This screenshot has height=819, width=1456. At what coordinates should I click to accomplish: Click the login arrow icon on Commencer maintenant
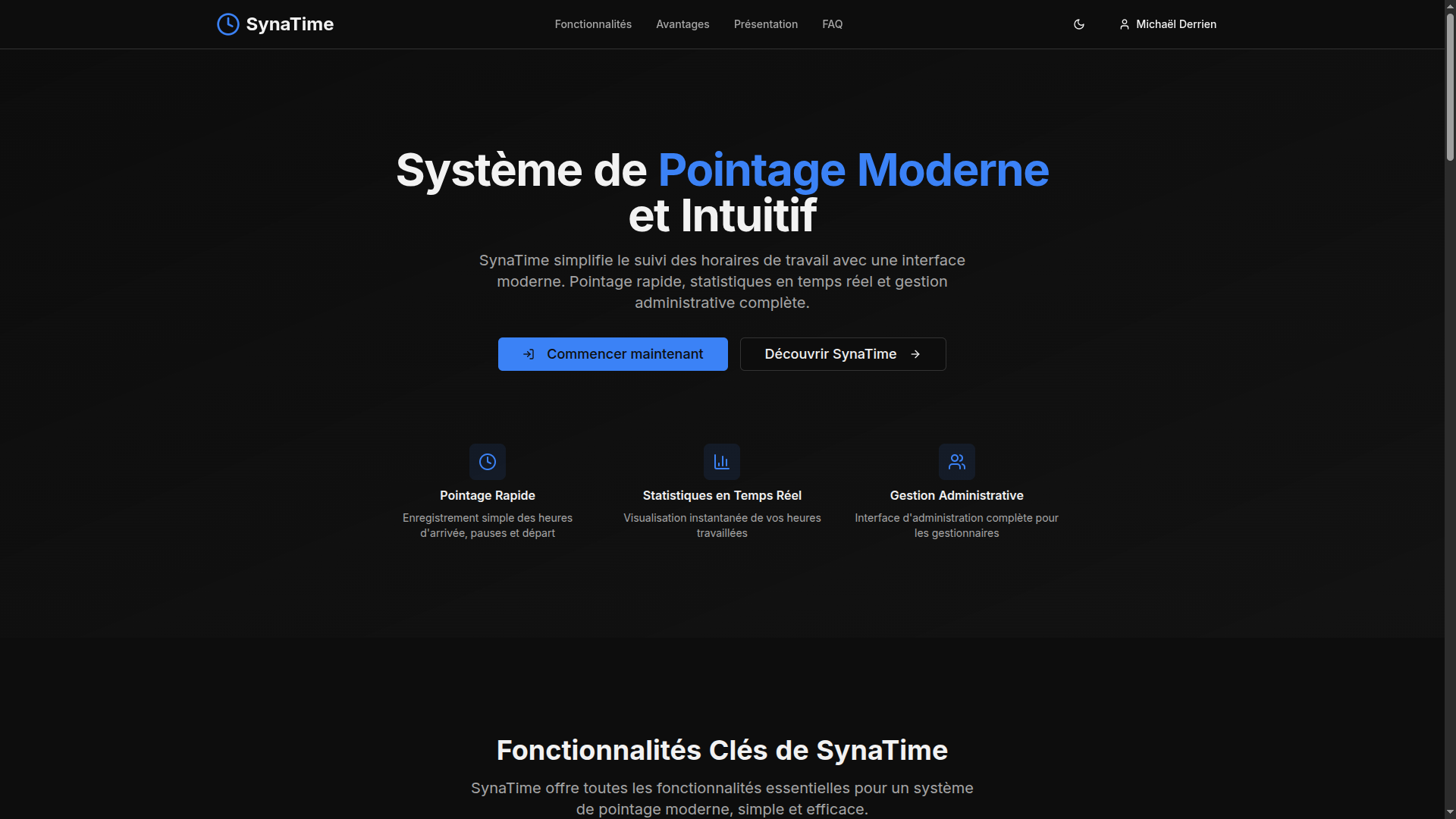click(x=529, y=354)
